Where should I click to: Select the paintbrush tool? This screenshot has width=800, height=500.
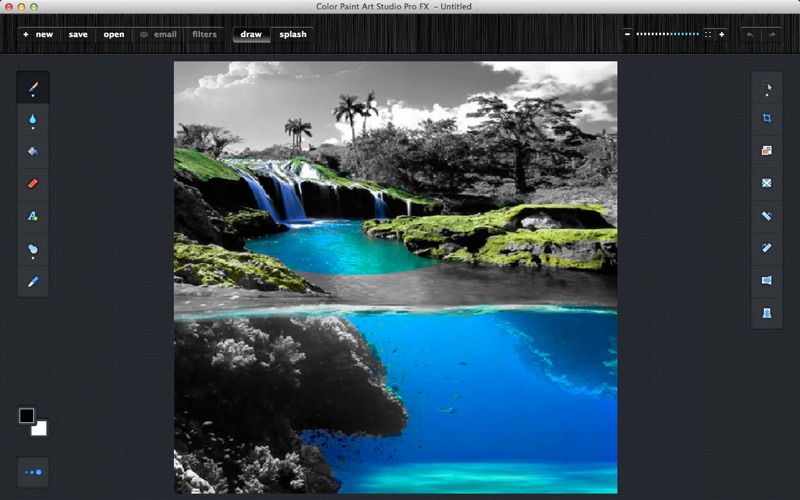(33, 87)
